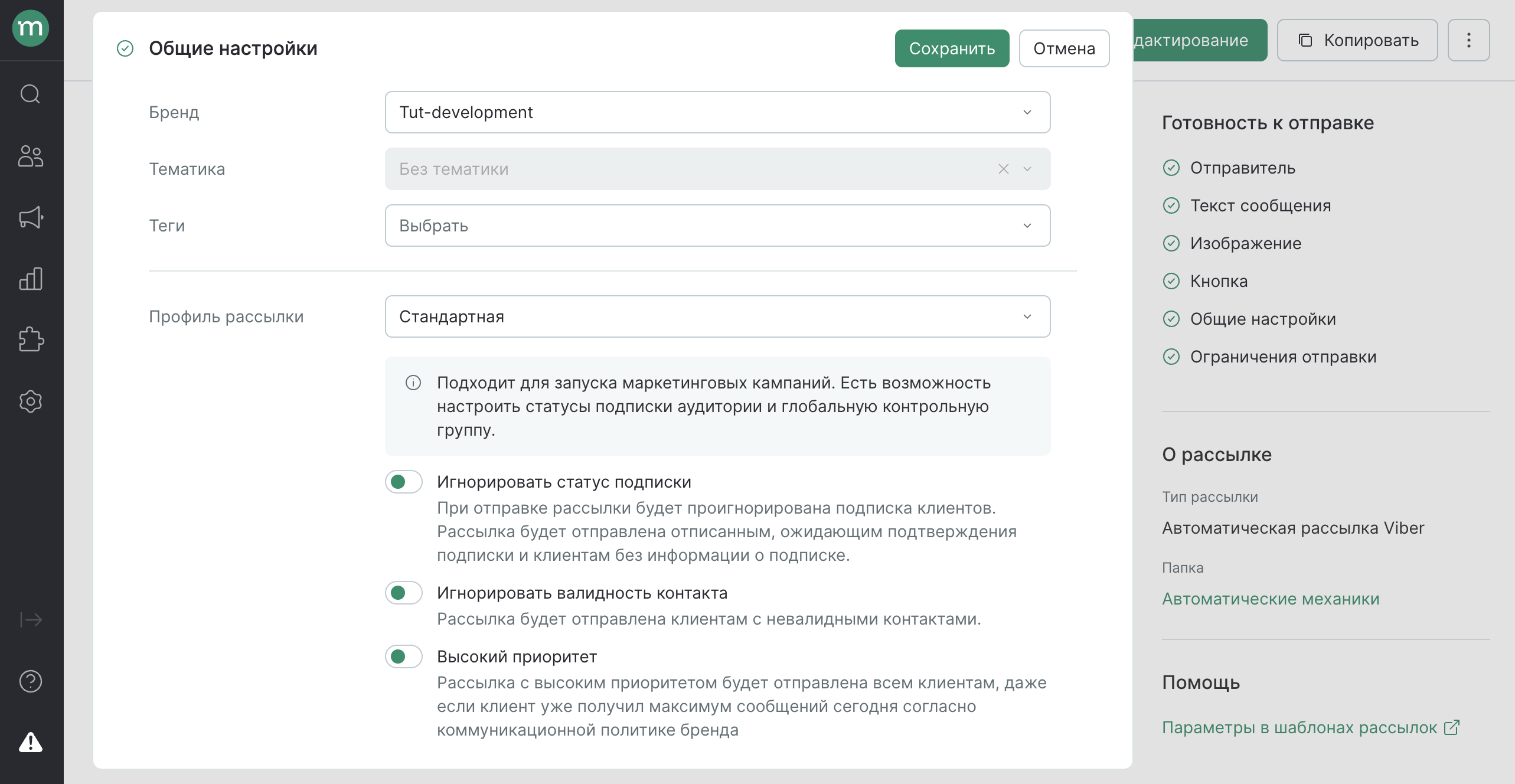Open the integrations puzzle piece section
Image resolution: width=1515 pixels, height=784 pixels.
pyautogui.click(x=31, y=340)
